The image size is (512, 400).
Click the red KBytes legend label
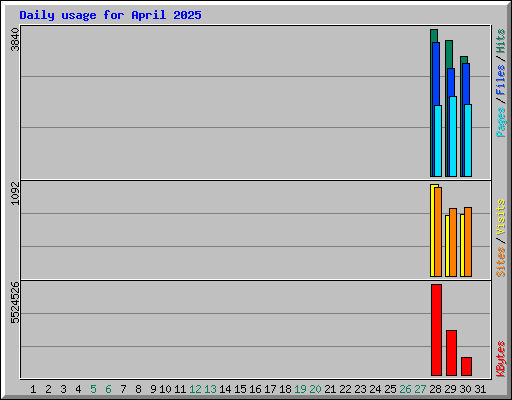point(500,359)
